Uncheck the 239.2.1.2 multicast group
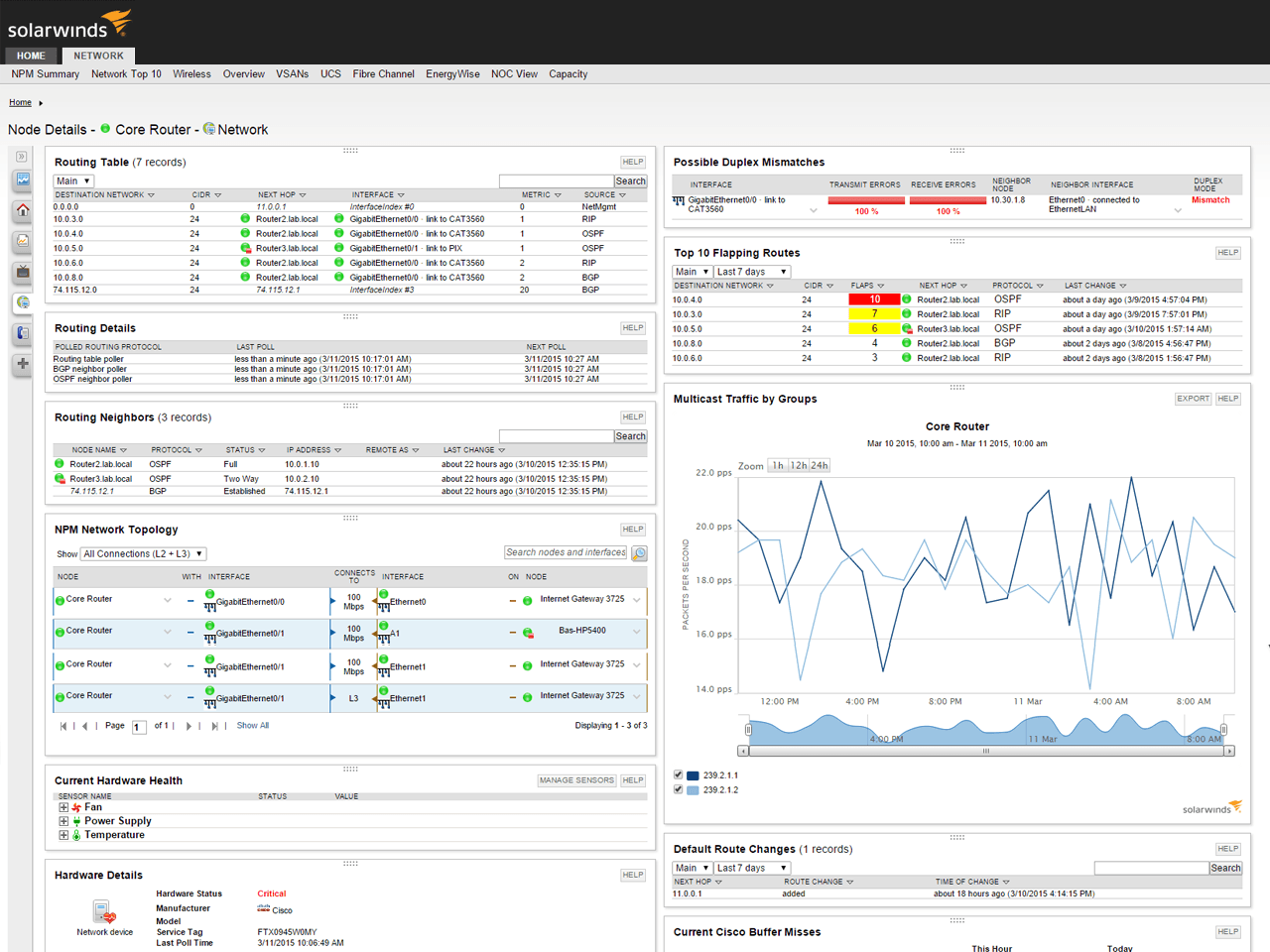Image resolution: width=1270 pixels, height=952 pixels. pos(678,790)
